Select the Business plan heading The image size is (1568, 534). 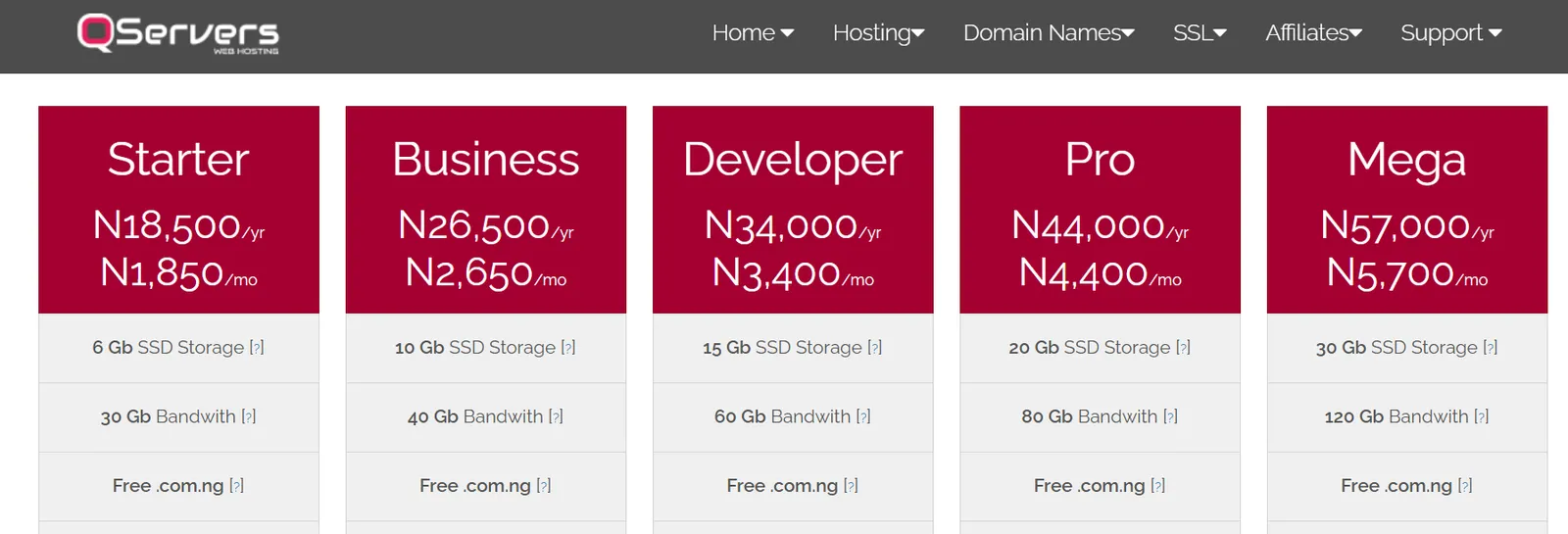(x=486, y=159)
